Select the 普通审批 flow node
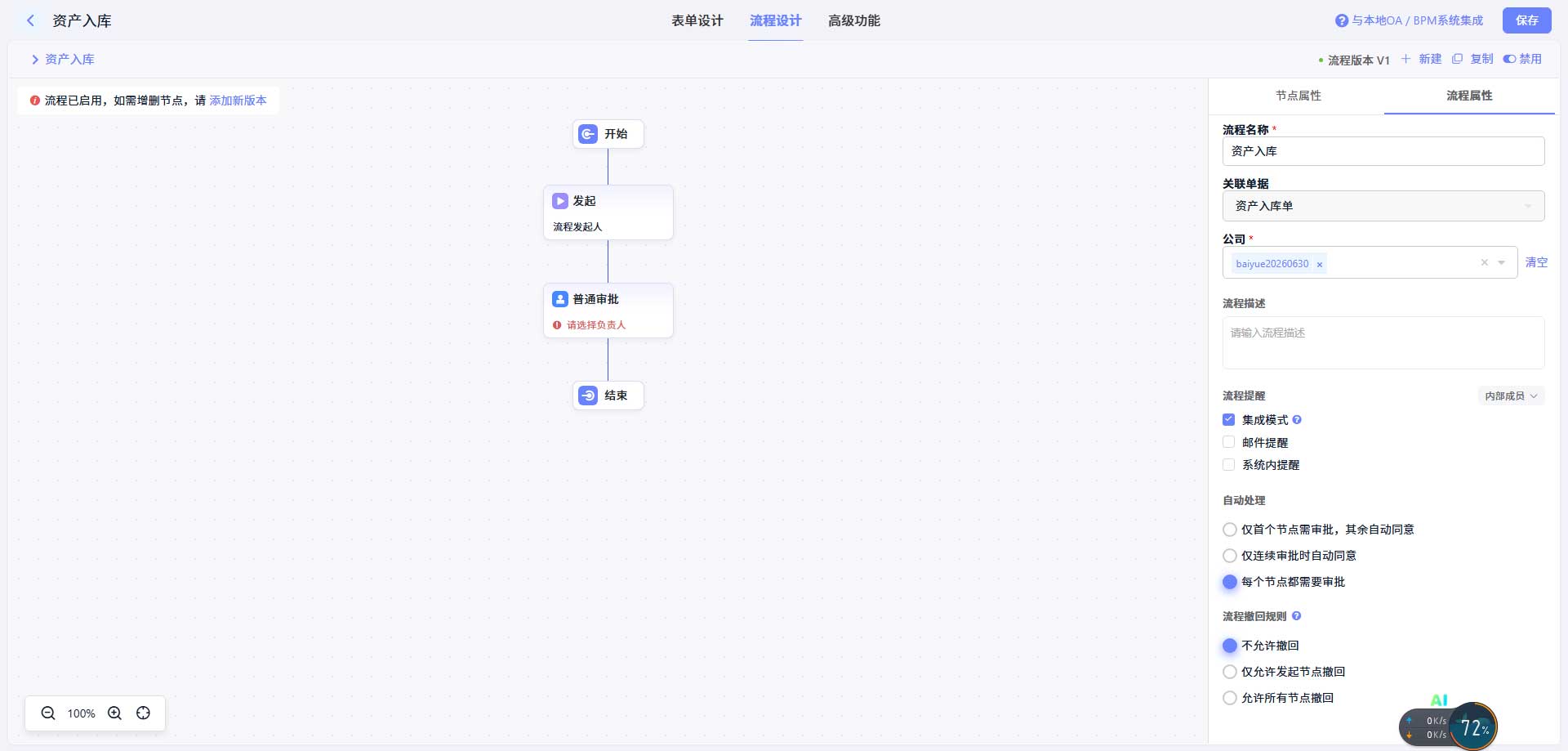This screenshot has height=751, width=1568. click(608, 311)
